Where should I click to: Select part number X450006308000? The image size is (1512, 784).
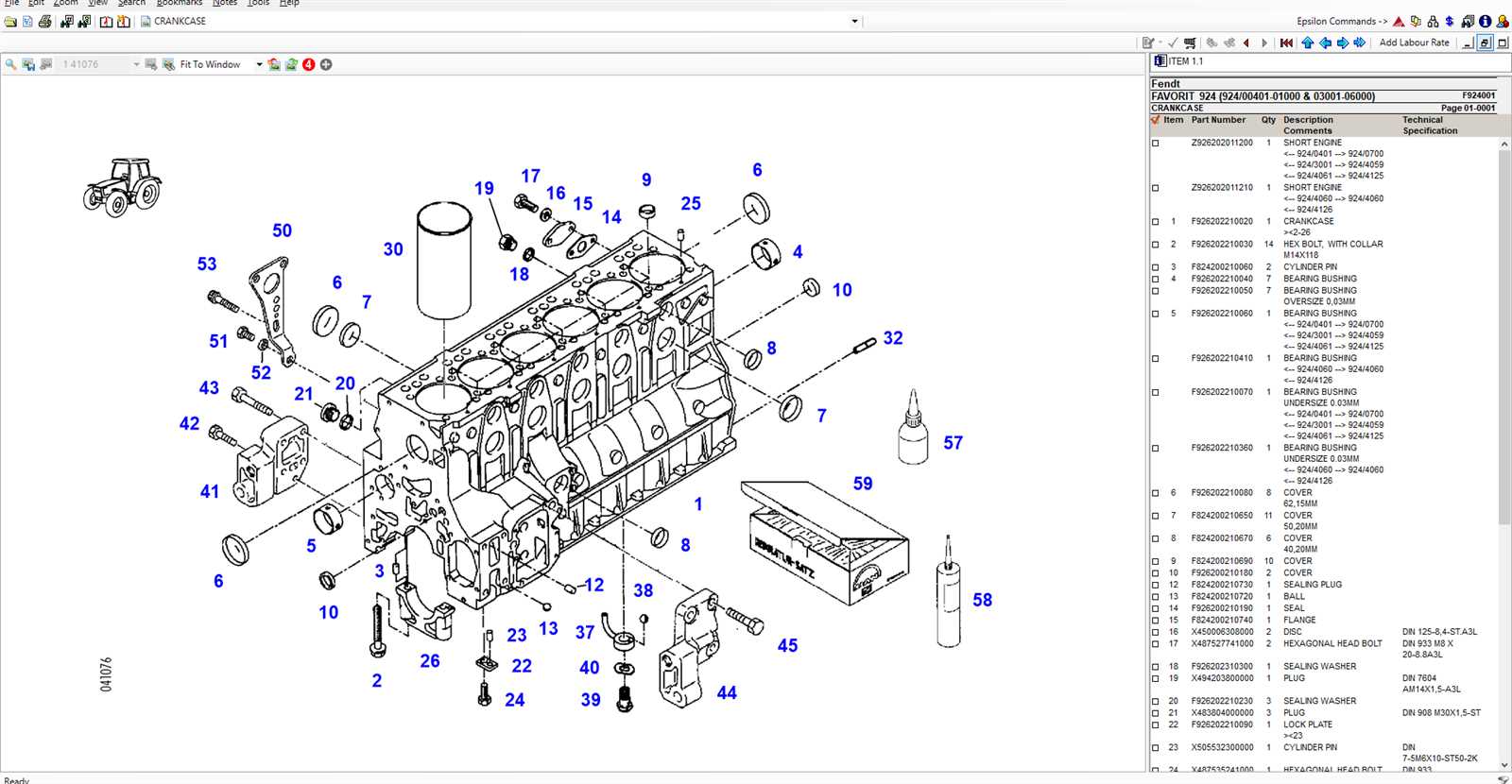point(1222,632)
